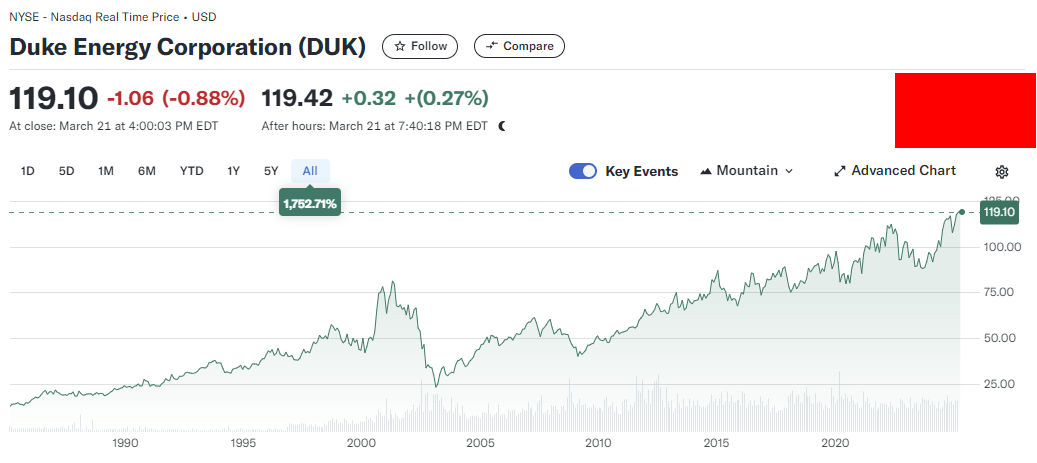1037x463 pixels.
Task: Select the 1Y time range
Action: 233,171
